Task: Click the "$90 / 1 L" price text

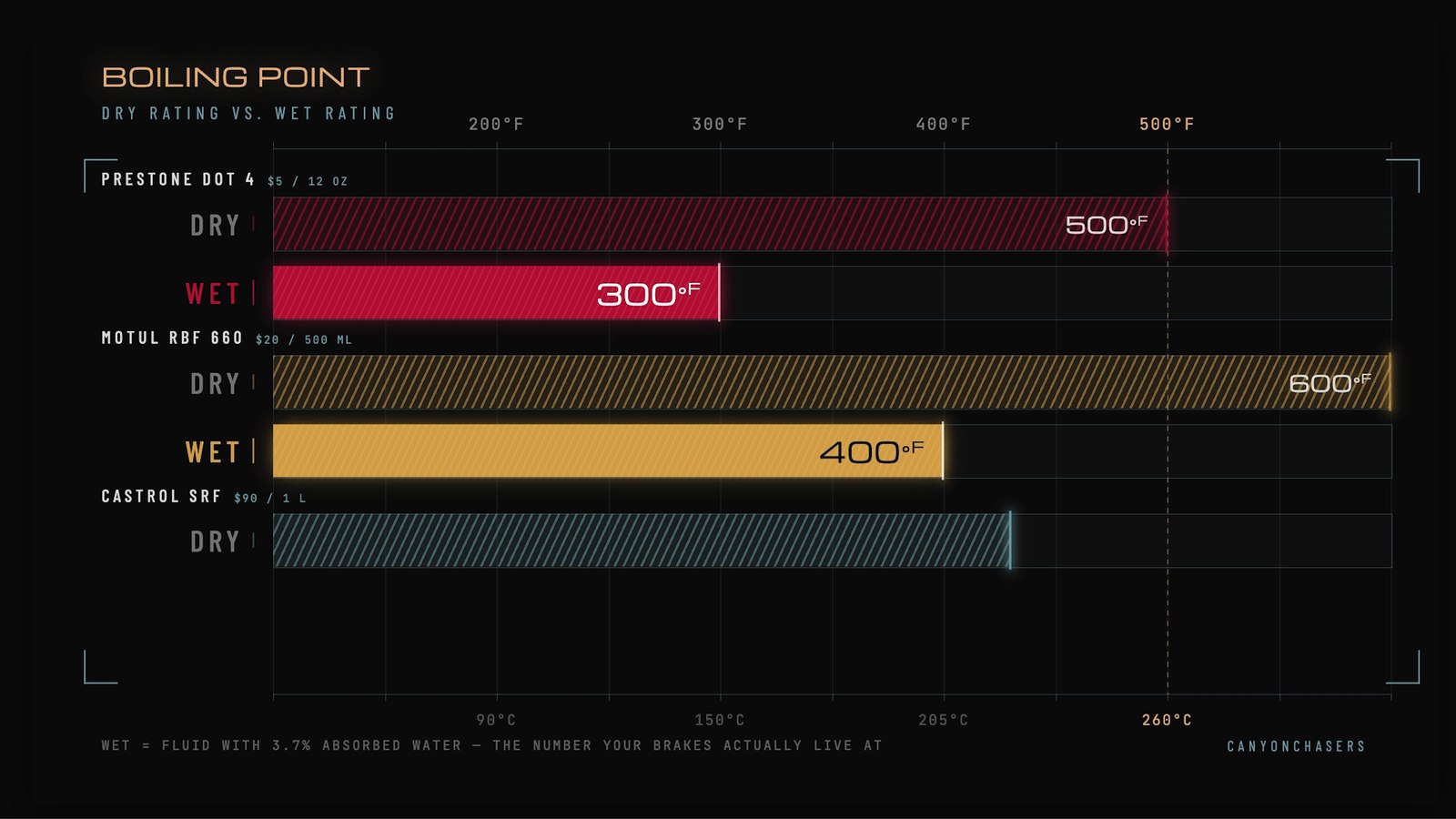Action: click(270, 498)
